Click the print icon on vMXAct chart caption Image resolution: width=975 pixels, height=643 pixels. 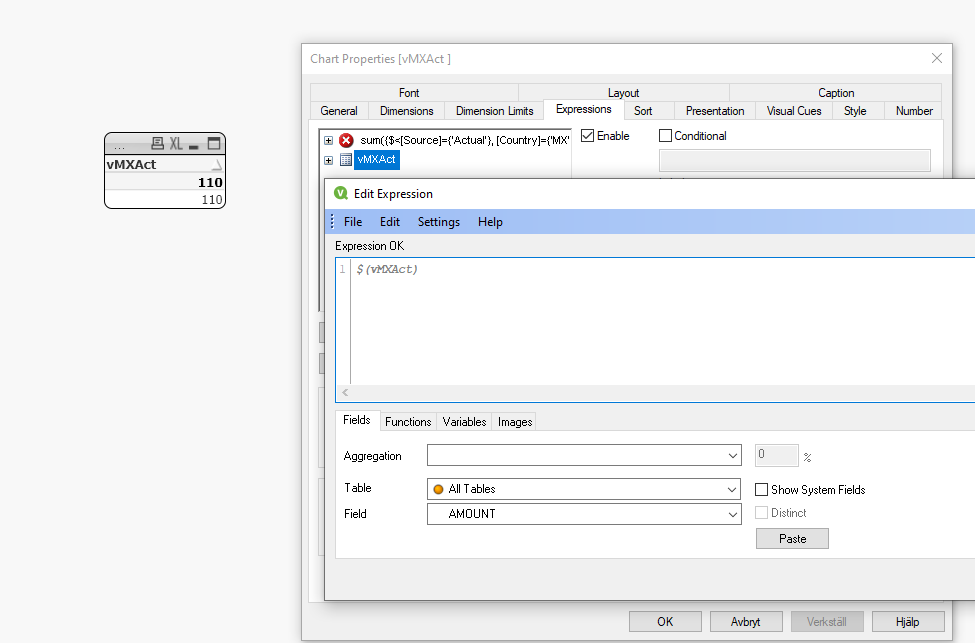[x=157, y=144]
